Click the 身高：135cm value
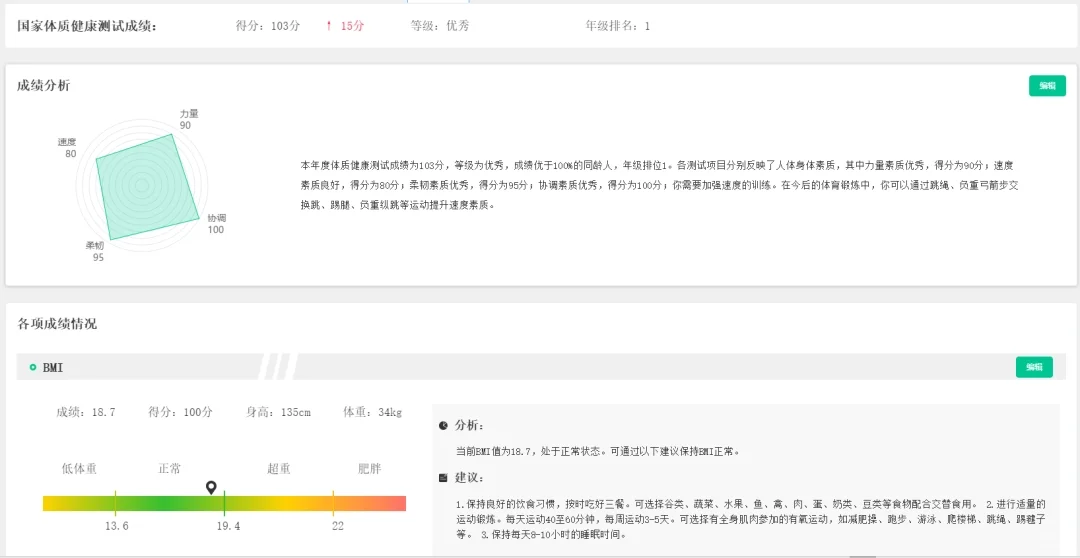The height and width of the screenshot is (558, 1080). pyautogui.click(x=278, y=413)
